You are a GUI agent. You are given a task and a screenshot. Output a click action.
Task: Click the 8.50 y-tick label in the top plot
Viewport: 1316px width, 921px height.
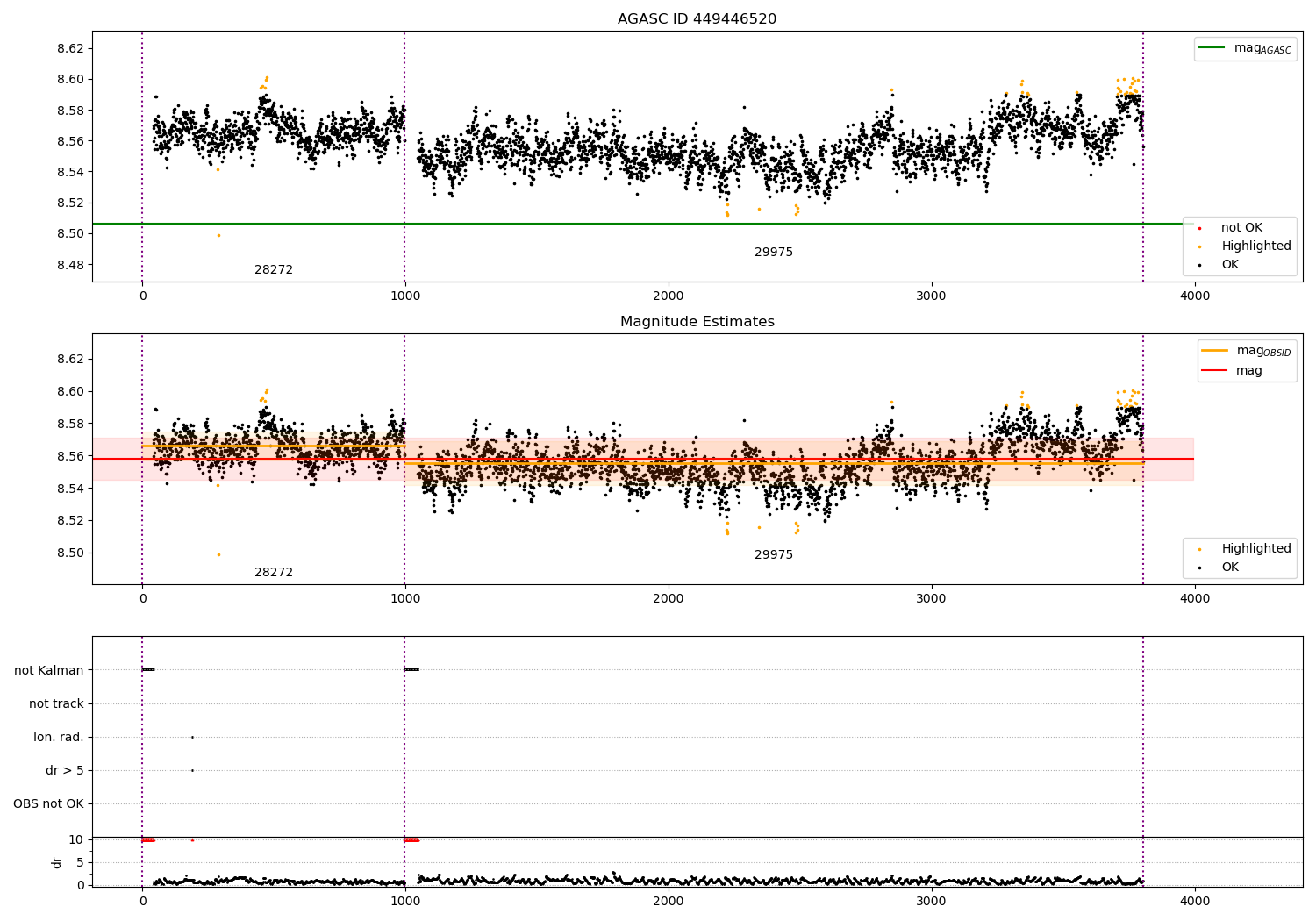pos(69,233)
